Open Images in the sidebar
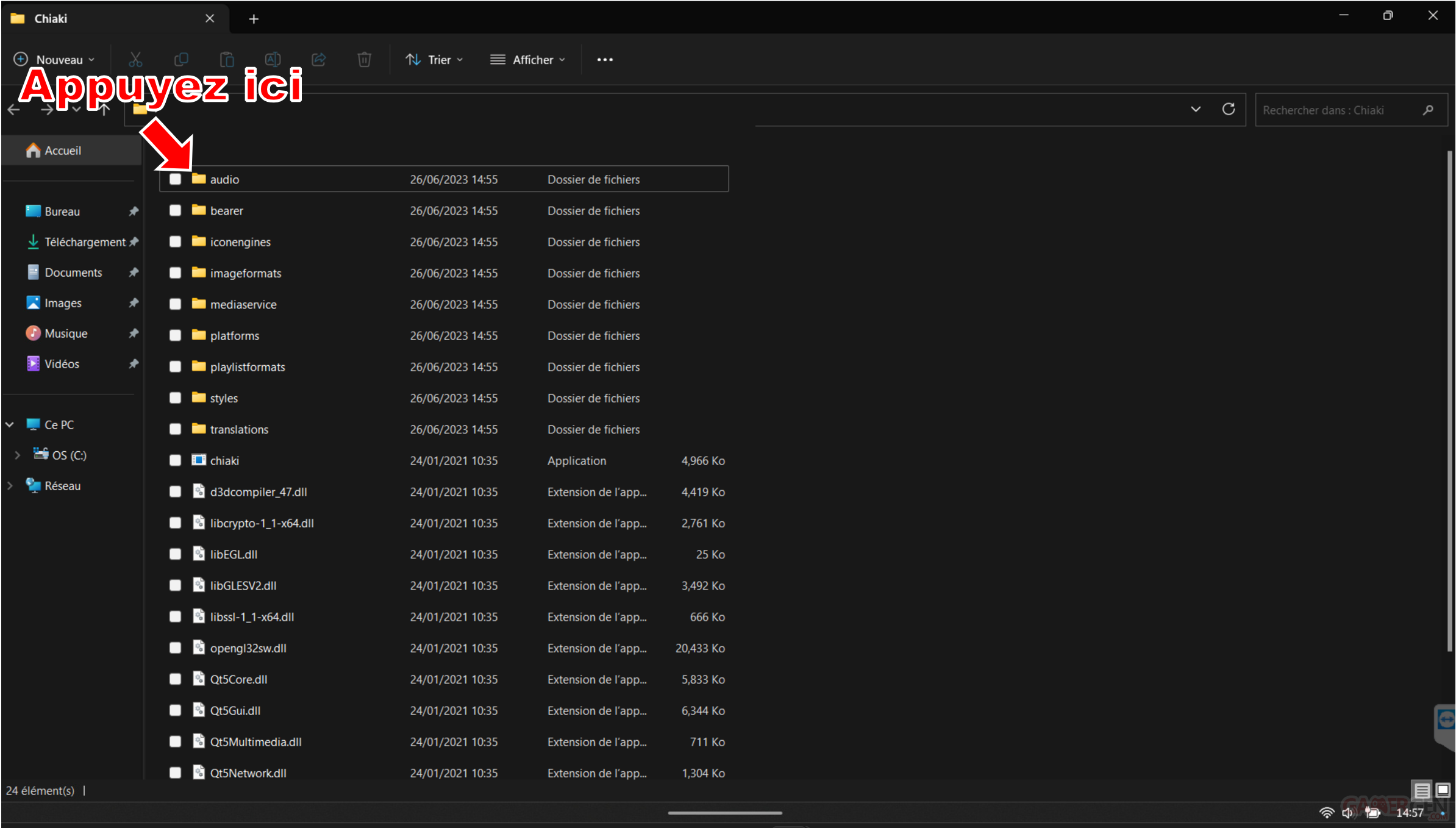 point(63,303)
